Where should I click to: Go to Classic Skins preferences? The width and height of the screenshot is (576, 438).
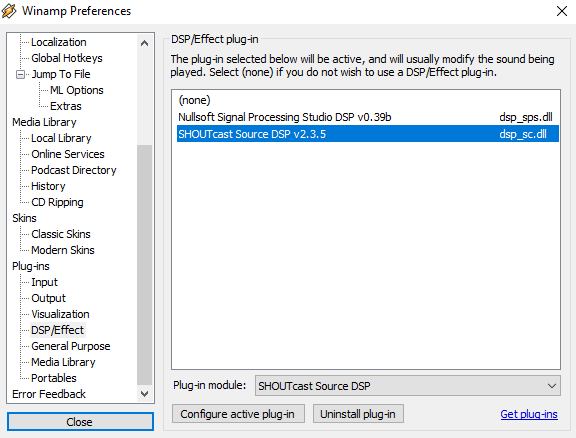(x=61, y=234)
